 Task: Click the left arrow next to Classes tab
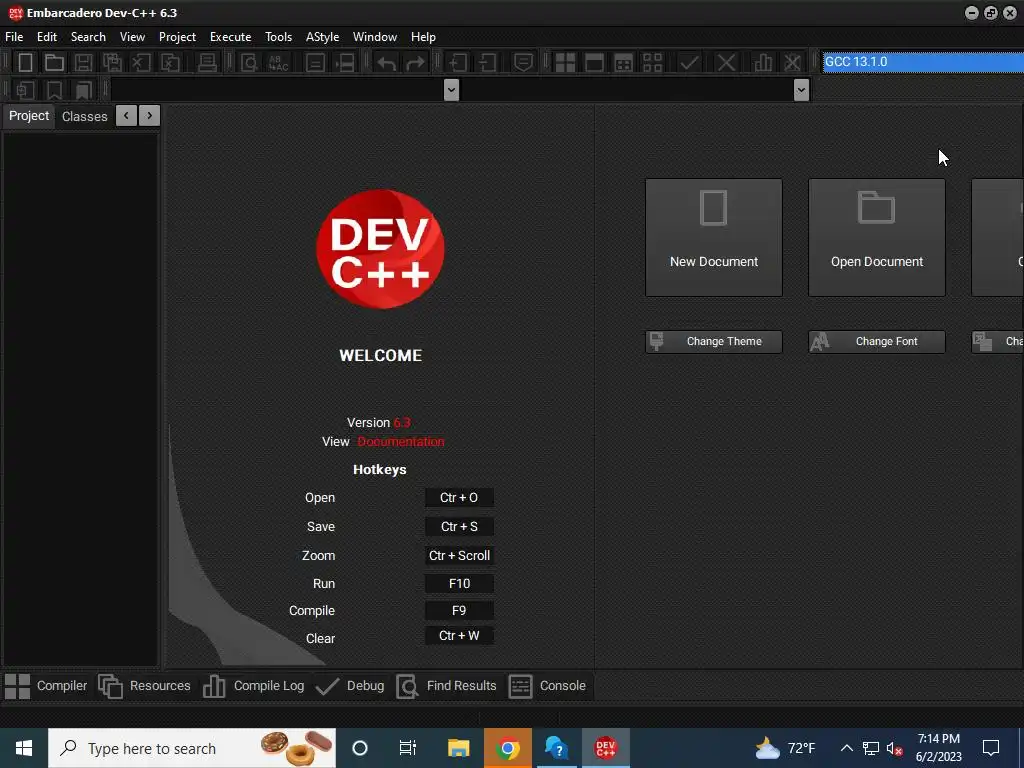126,116
